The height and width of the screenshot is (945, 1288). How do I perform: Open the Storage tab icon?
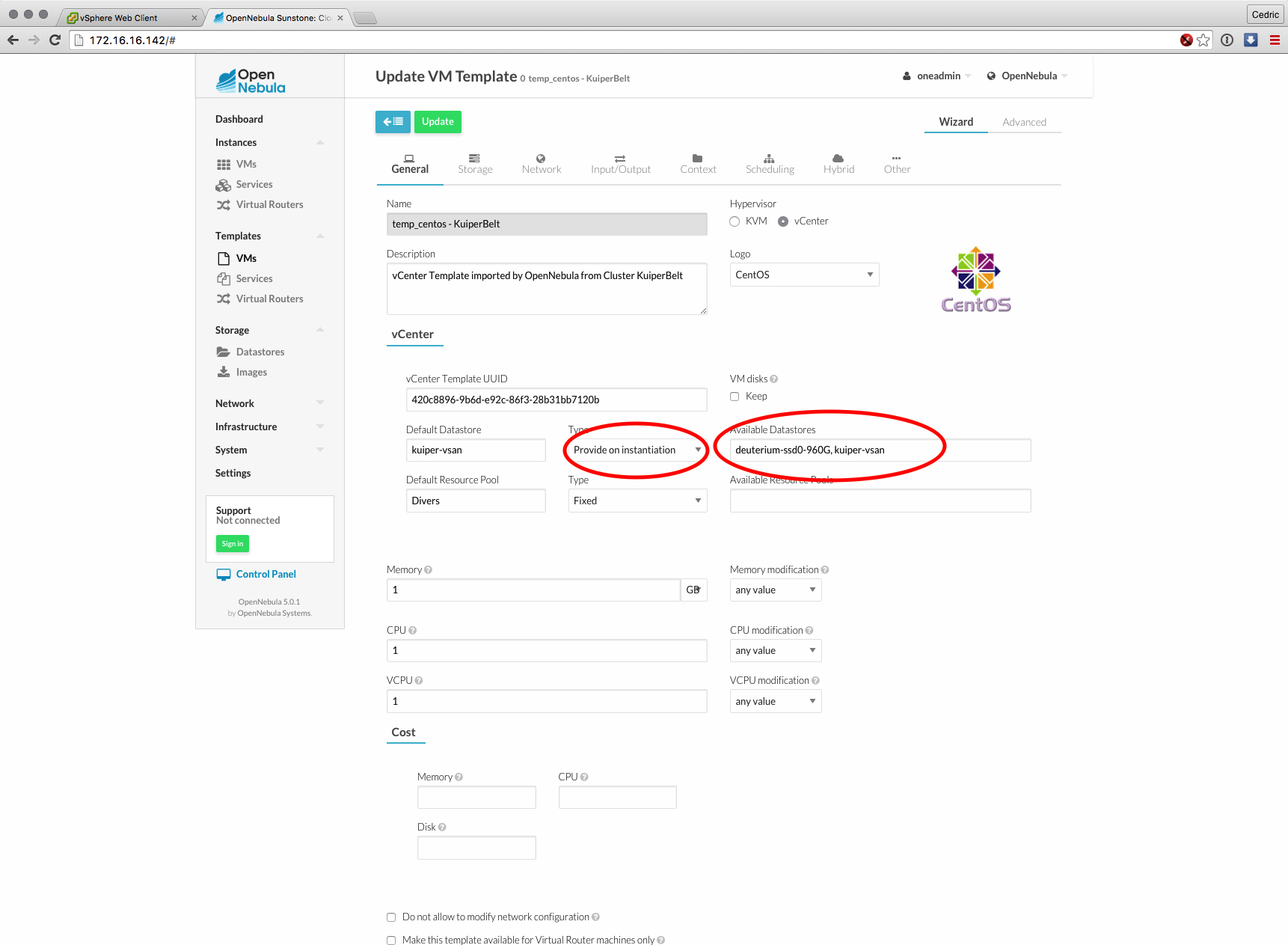point(474,159)
